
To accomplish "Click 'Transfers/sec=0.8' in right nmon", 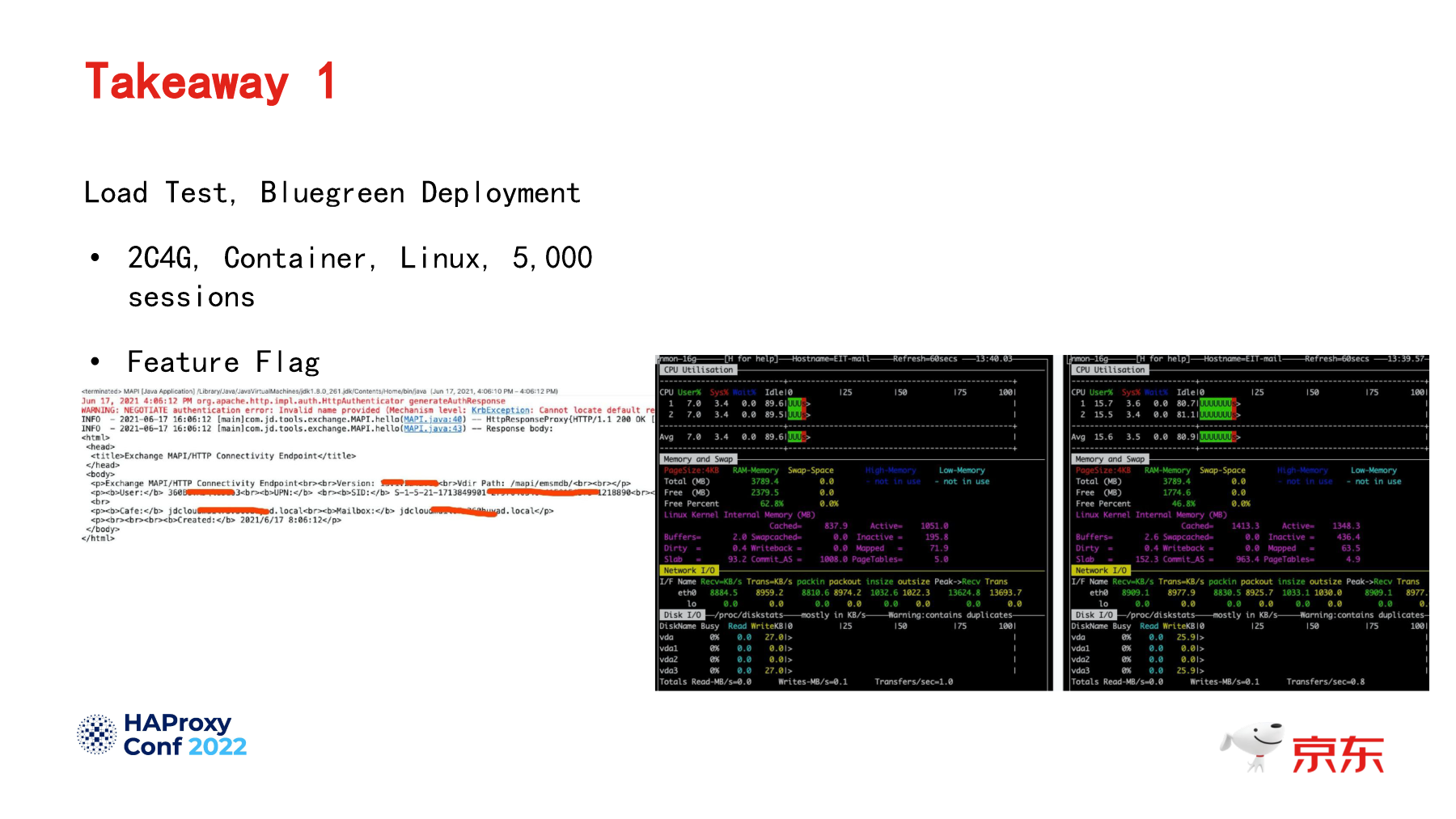I will tap(1326, 682).
